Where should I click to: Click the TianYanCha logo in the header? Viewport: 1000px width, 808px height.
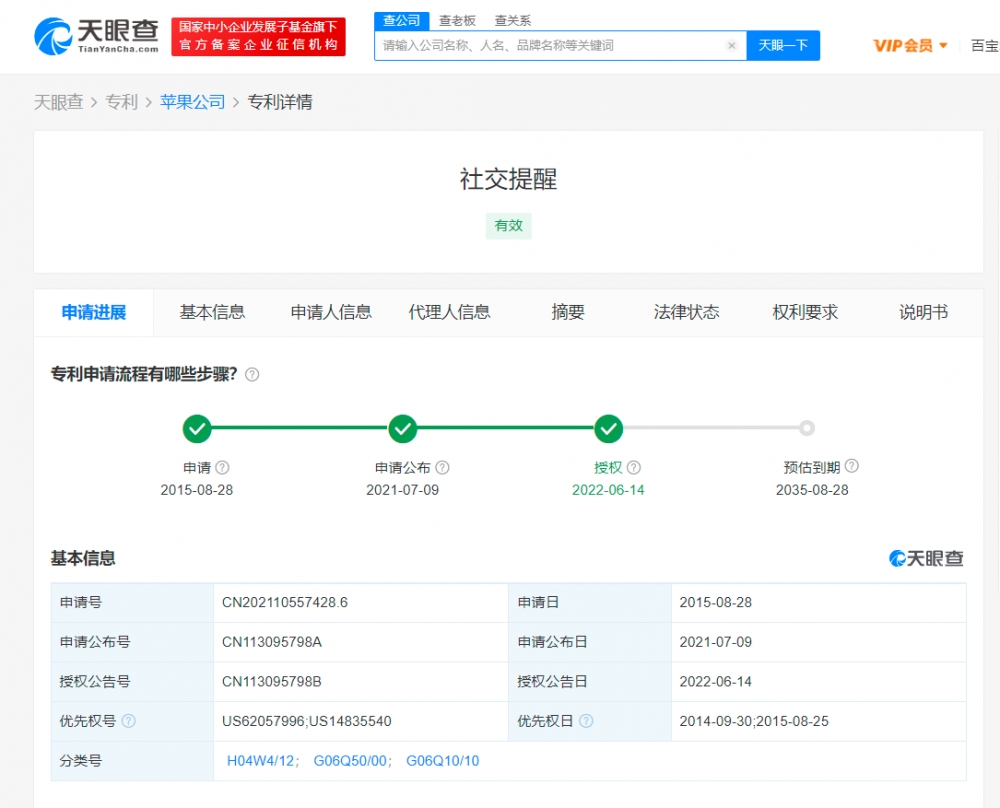point(96,36)
